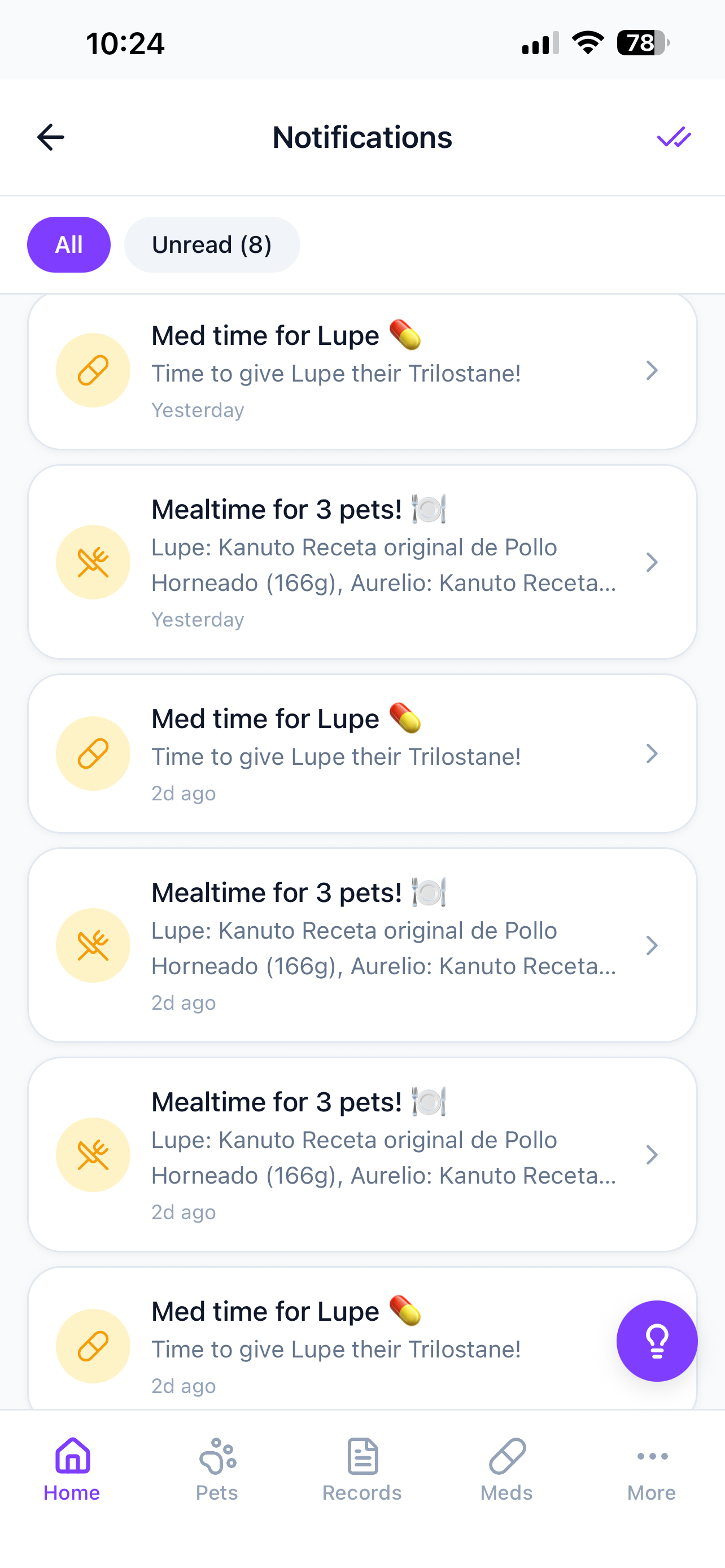The width and height of the screenshot is (725, 1568).
Task: Tap the back arrow icon
Action: click(x=50, y=137)
